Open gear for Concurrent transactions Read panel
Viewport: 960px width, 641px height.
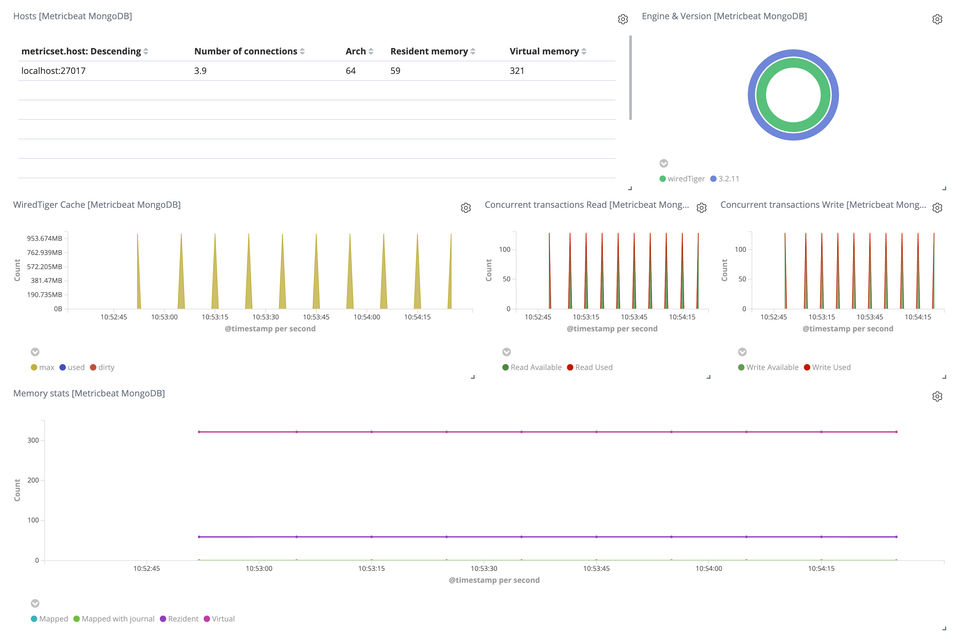pyautogui.click(x=702, y=208)
